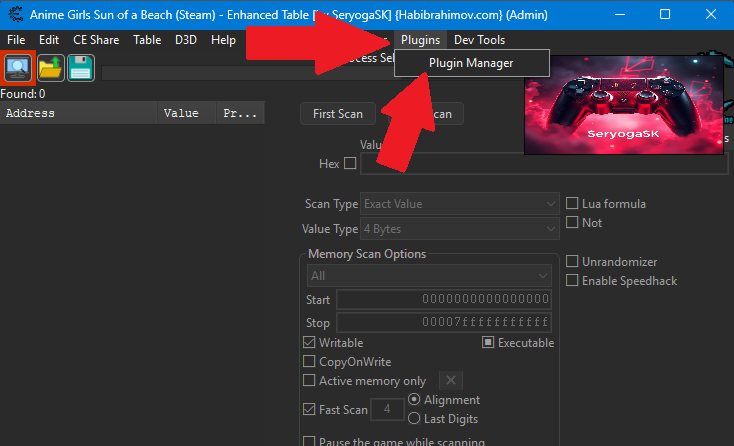Image resolution: width=734 pixels, height=446 pixels.
Task: Open the Table menu
Action: [147, 40]
